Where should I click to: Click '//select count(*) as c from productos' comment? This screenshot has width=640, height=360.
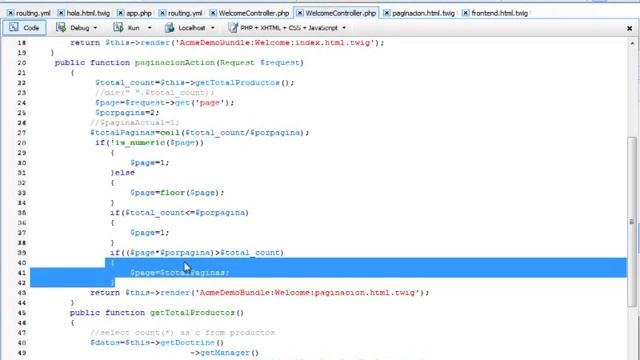182,333
